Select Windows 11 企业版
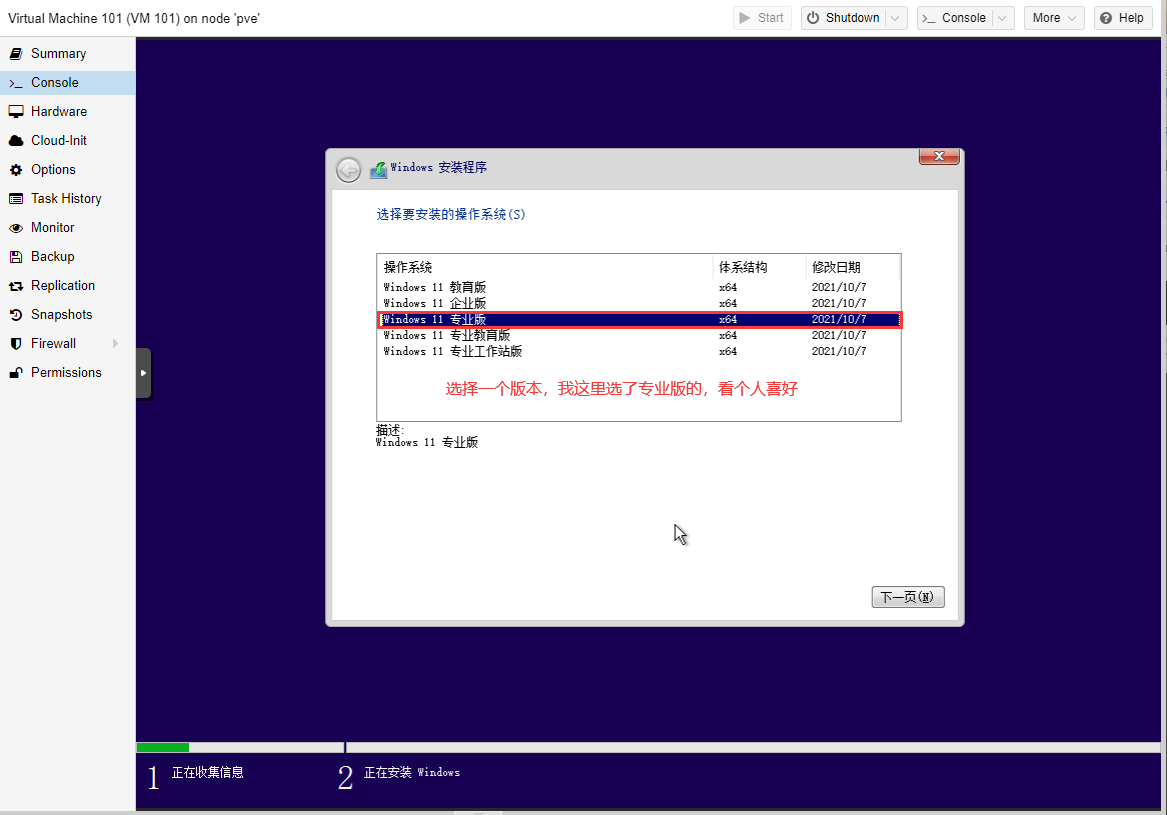This screenshot has height=815, width=1167. pos(639,304)
